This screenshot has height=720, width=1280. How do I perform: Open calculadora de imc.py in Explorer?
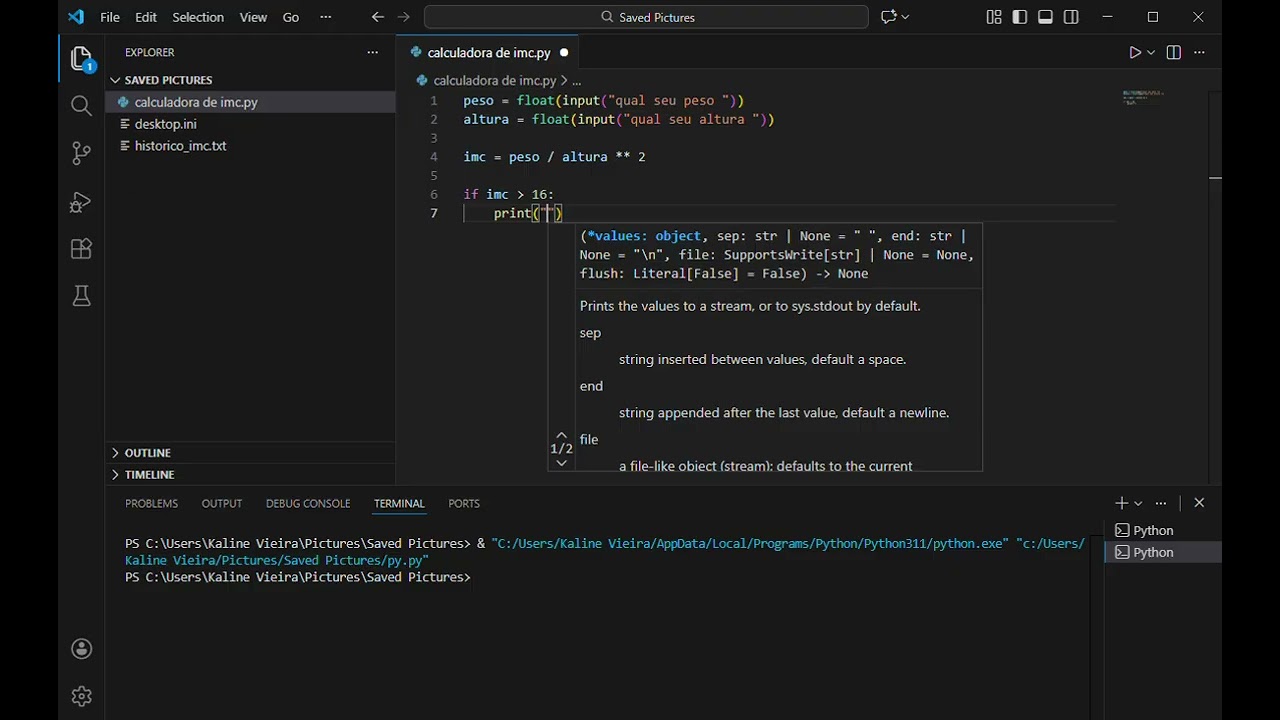click(x=250, y=102)
